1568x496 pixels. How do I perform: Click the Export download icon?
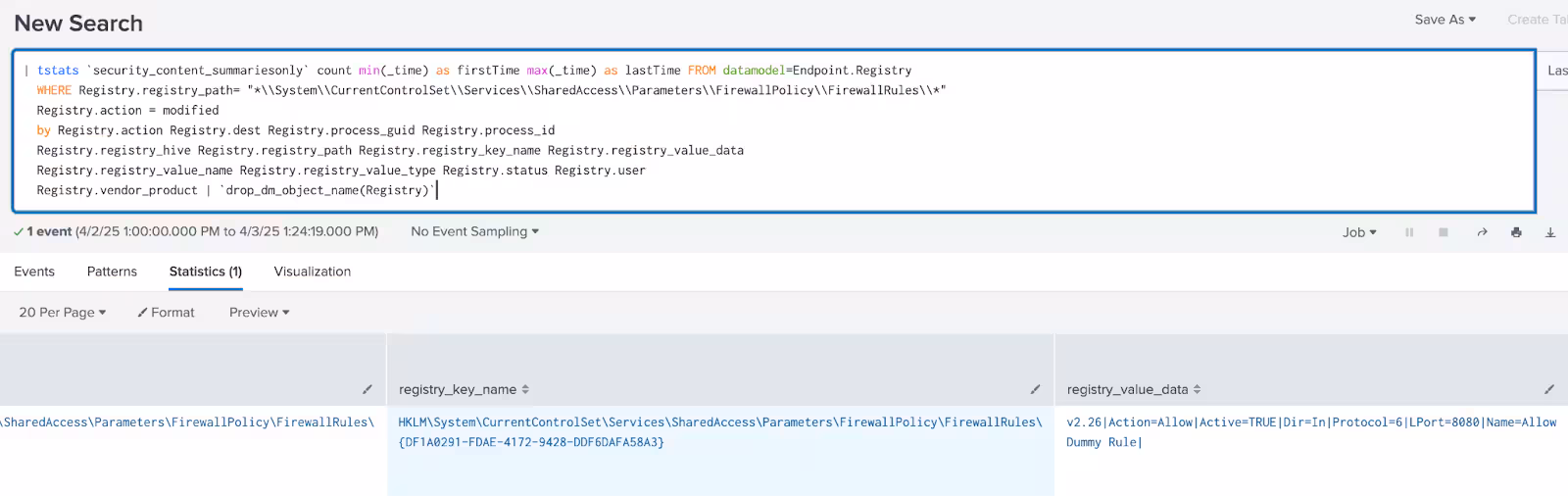[x=1550, y=232]
